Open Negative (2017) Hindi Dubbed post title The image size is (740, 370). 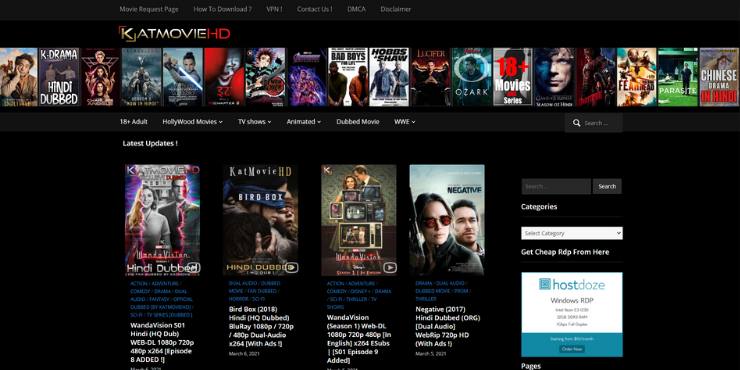coord(448,326)
